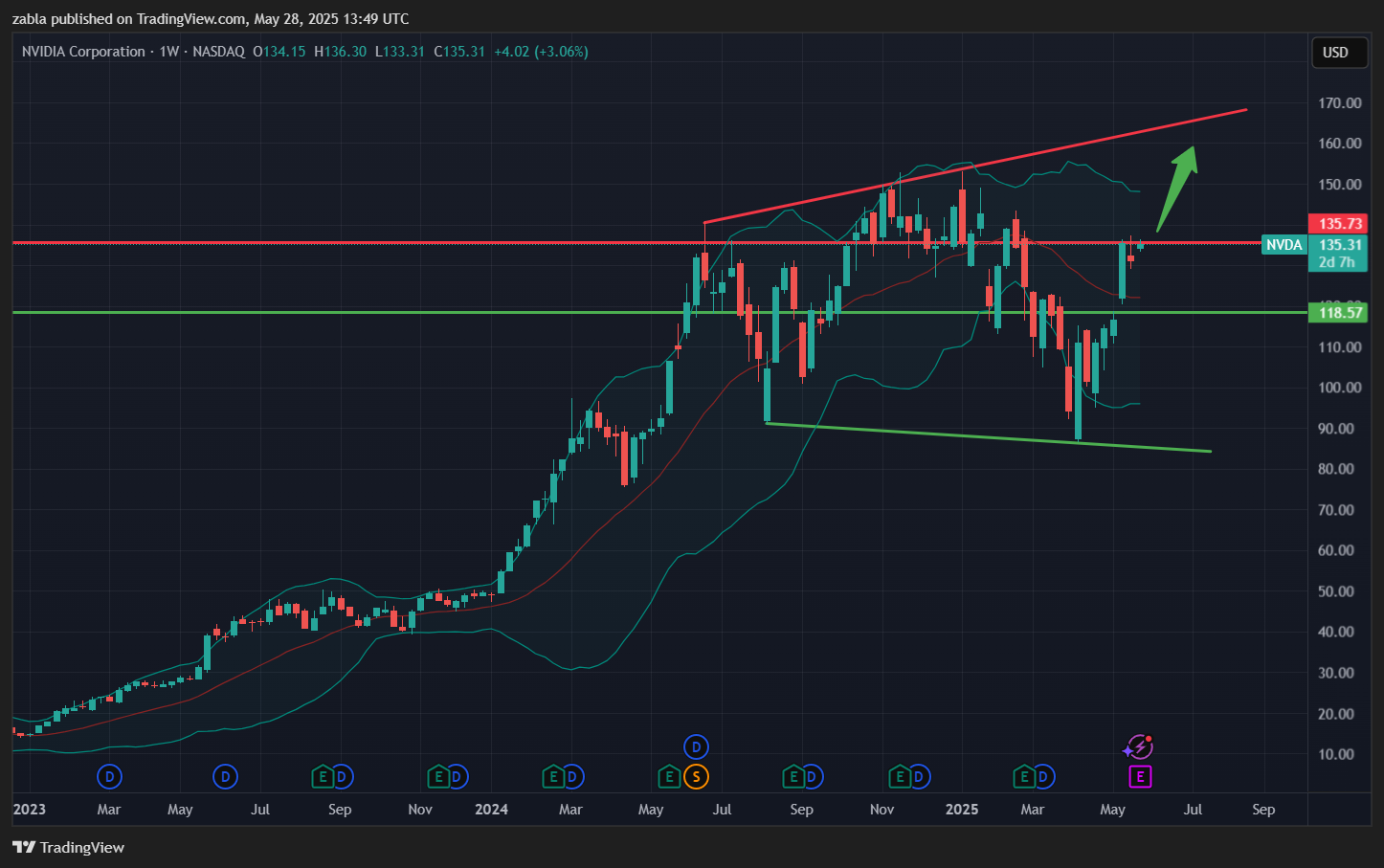The height and width of the screenshot is (868, 1384).
Task: Click the dividend marker right of Mar 2025
Action: pyautogui.click(x=1043, y=776)
